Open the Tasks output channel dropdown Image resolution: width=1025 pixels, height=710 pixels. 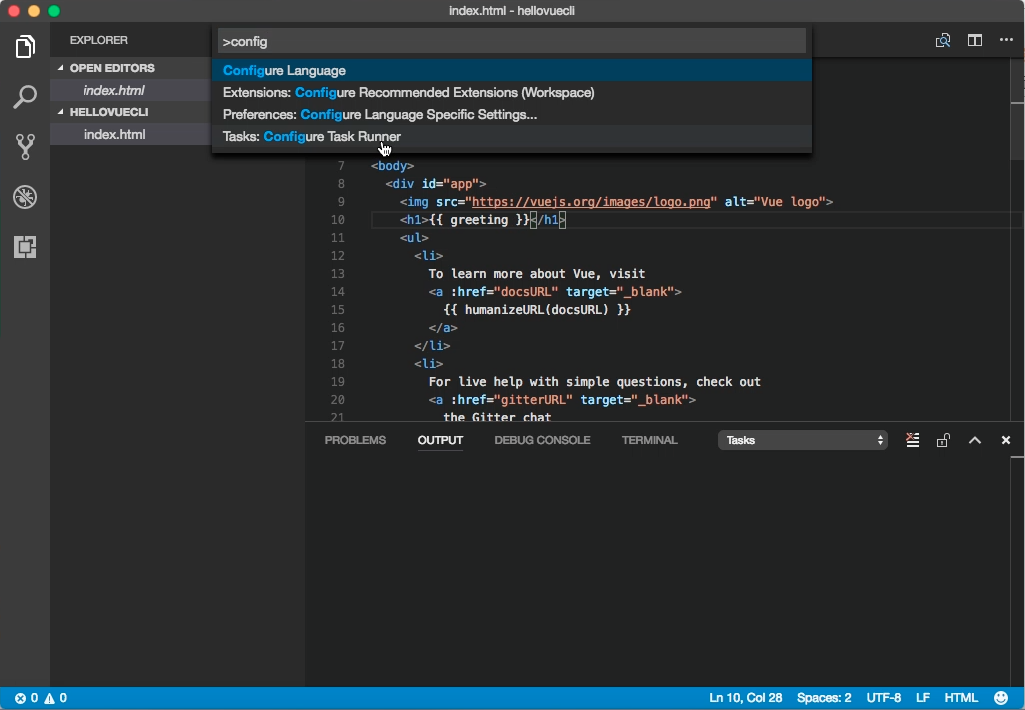click(803, 440)
